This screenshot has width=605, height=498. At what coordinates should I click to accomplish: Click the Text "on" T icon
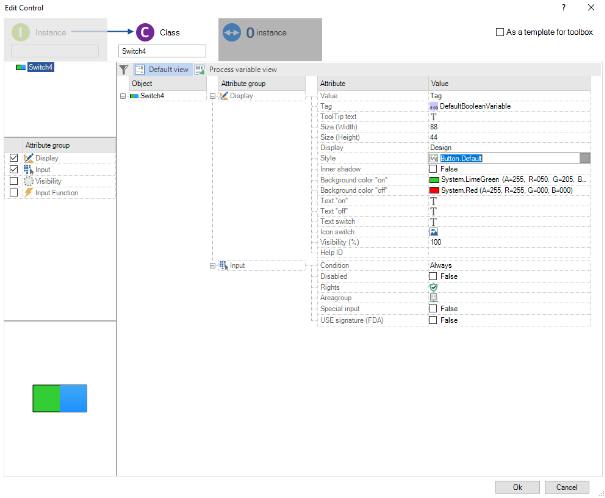[433, 201]
